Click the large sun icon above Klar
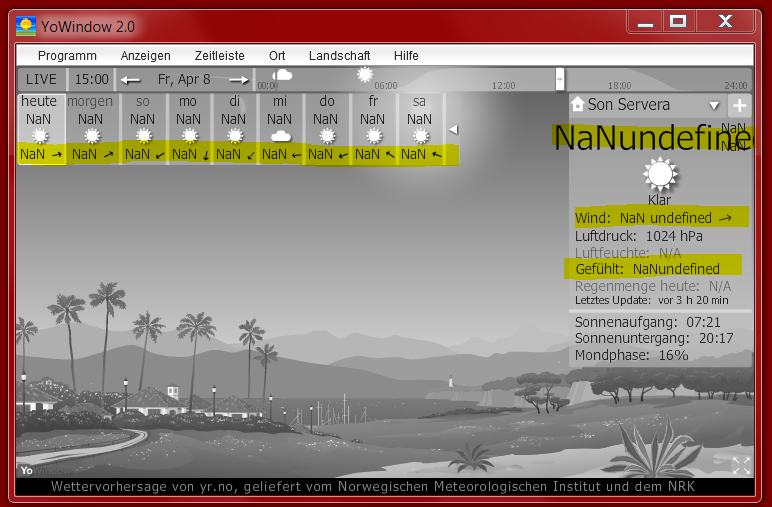 pos(659,174)
